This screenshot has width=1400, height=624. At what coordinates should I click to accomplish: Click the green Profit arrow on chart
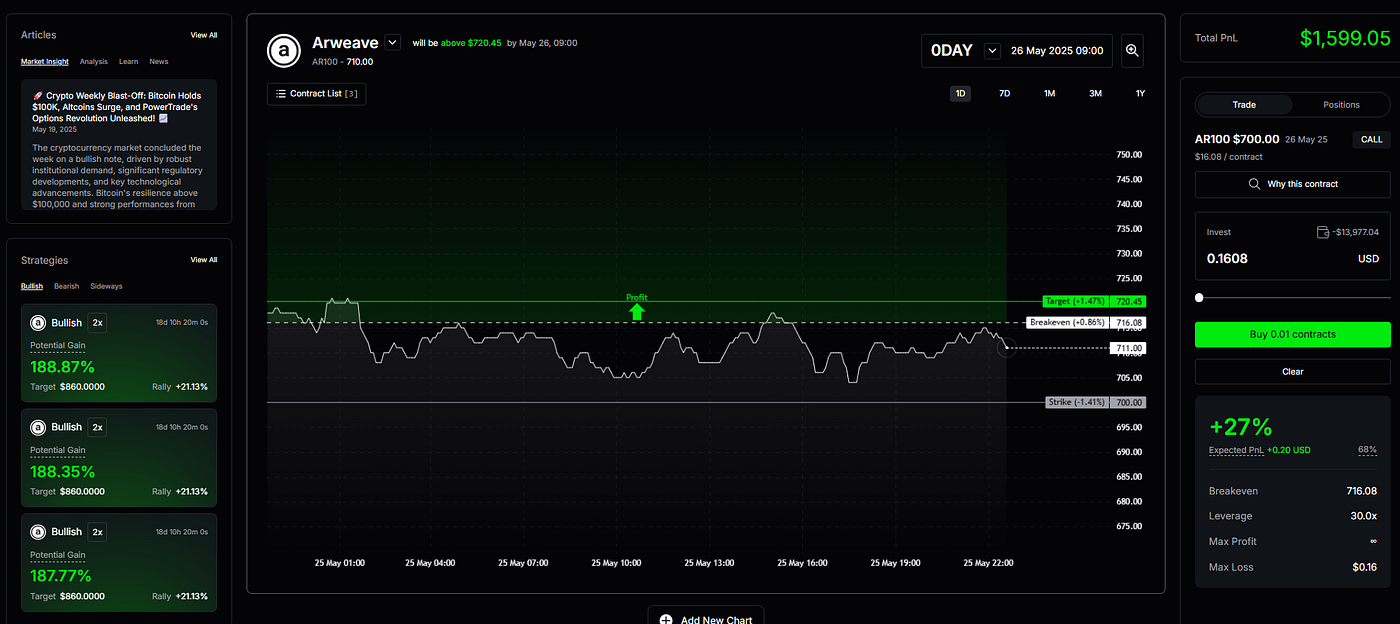click(x=637, y=311)
